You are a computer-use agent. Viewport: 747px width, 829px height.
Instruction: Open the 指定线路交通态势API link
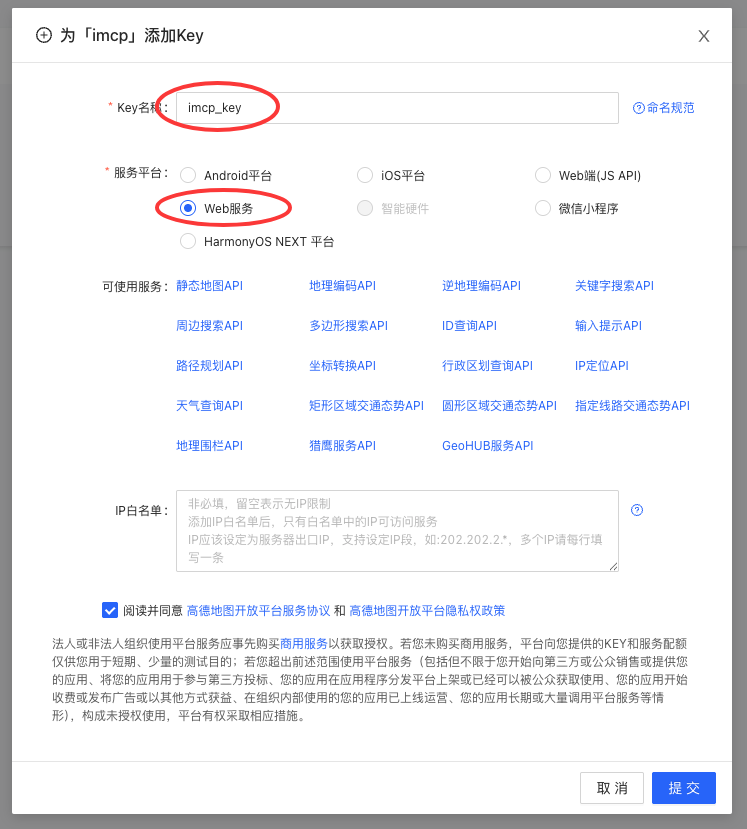coord(633,406)
